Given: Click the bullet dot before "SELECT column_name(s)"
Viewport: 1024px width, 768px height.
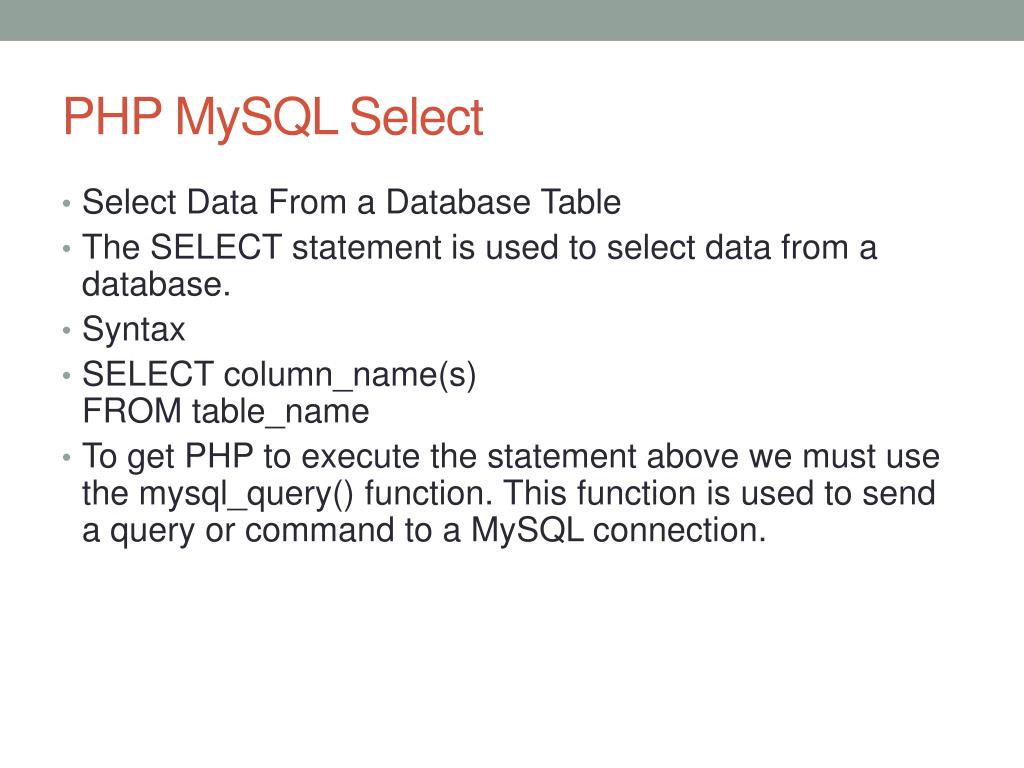Looking at the screenshot, I should (x=65, y=377).
